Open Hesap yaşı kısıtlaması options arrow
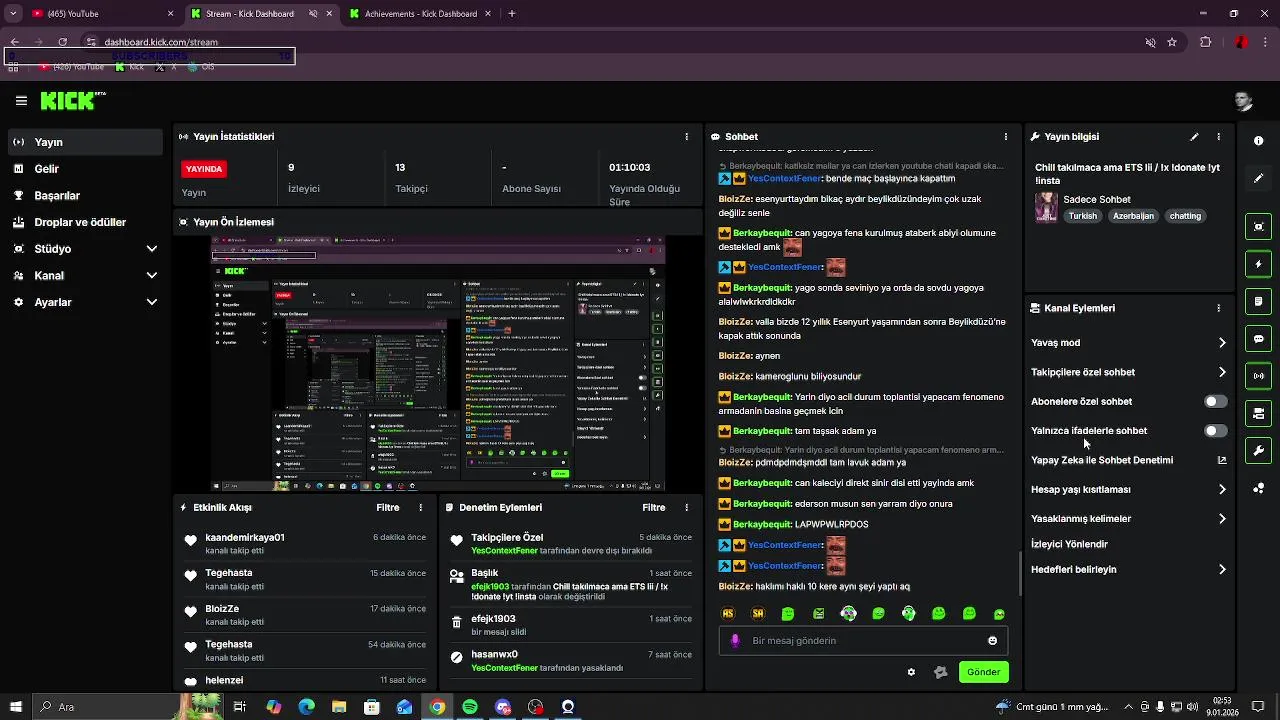Screen dimensions: 1280x720 (x=1222, y=490)
